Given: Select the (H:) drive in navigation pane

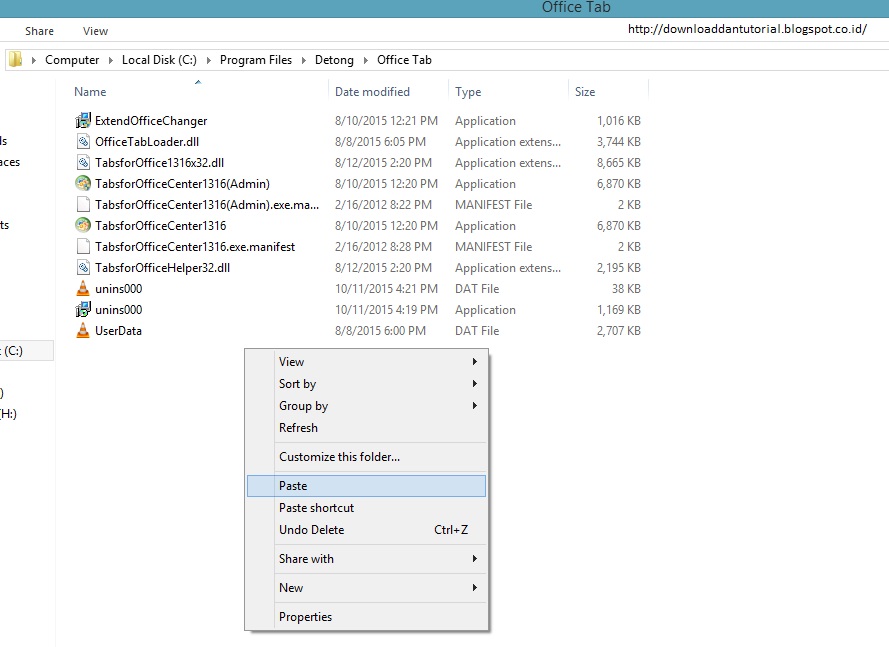Looking at the screenshot, I should (x=9, y=413).
